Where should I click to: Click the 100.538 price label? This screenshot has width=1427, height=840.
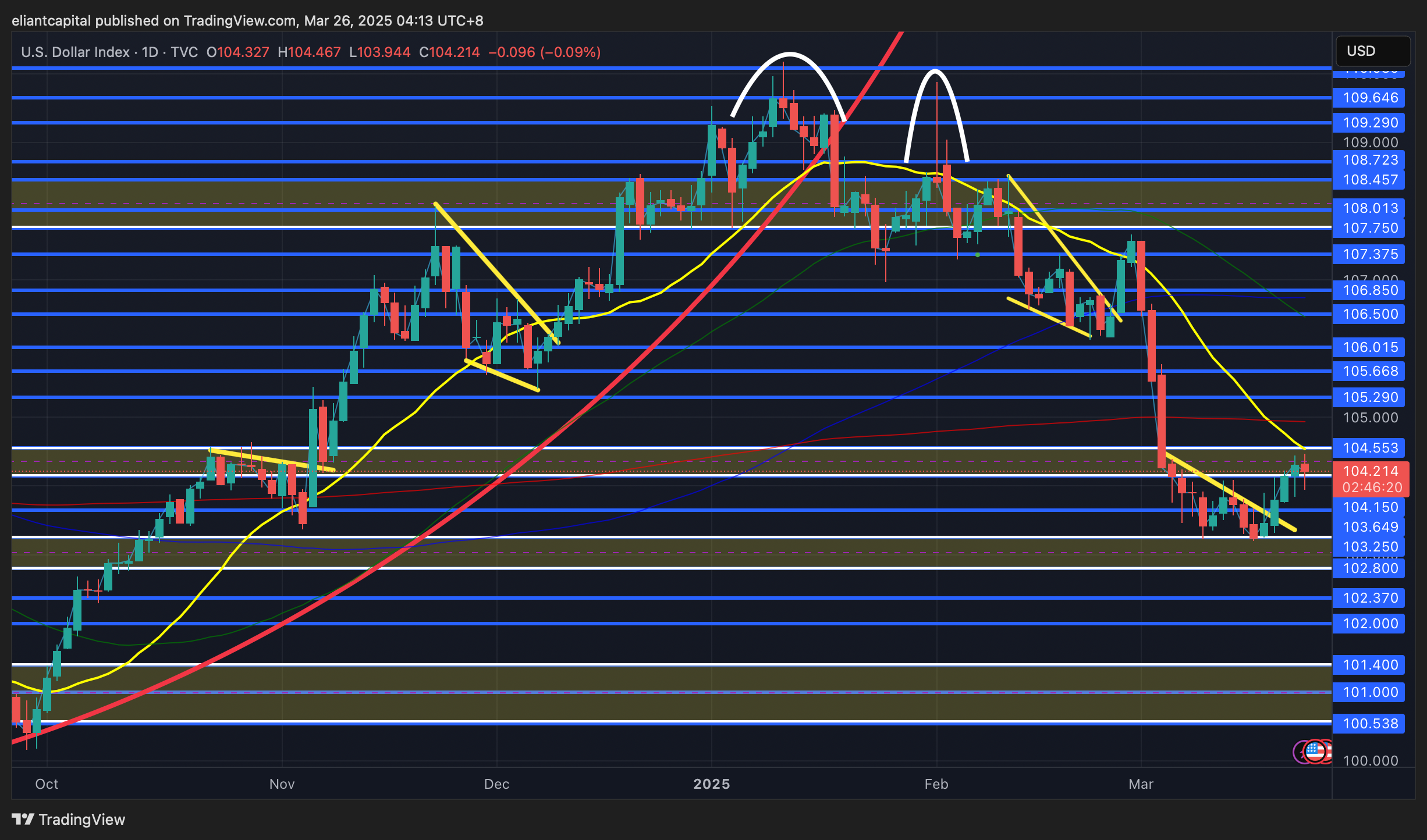coord(1370,724)
